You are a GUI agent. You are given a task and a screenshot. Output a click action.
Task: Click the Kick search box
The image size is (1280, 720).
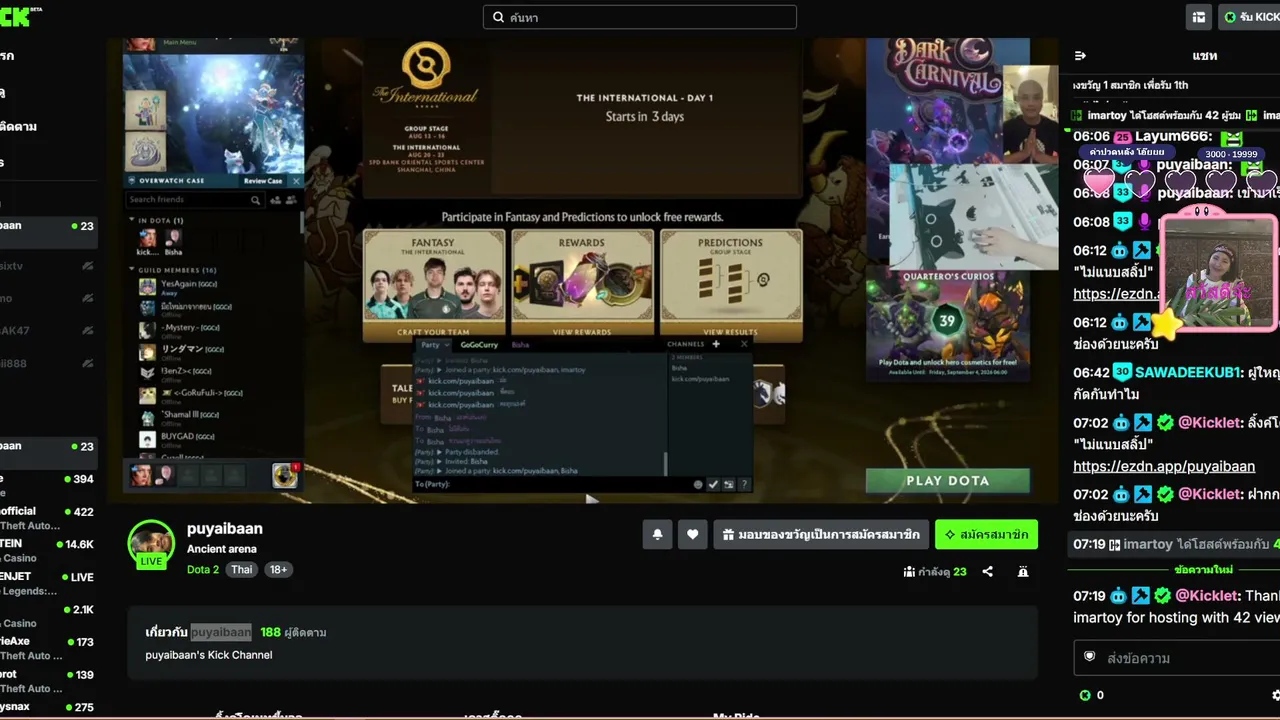(640, 17)
